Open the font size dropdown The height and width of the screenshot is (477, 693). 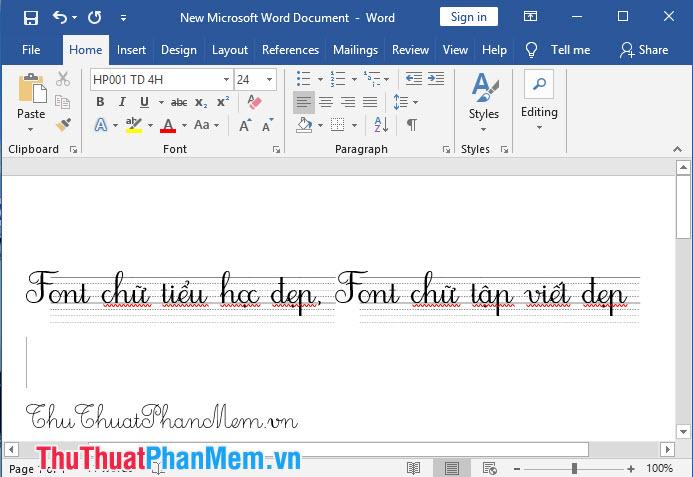(270, 79)
